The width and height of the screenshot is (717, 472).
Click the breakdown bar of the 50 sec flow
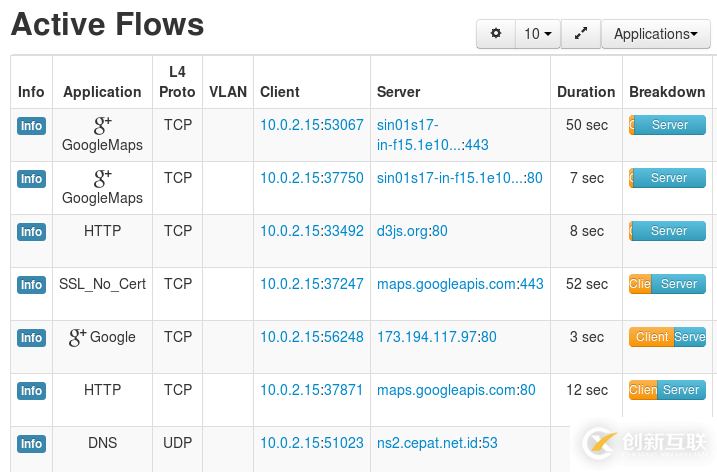point(668,125)
